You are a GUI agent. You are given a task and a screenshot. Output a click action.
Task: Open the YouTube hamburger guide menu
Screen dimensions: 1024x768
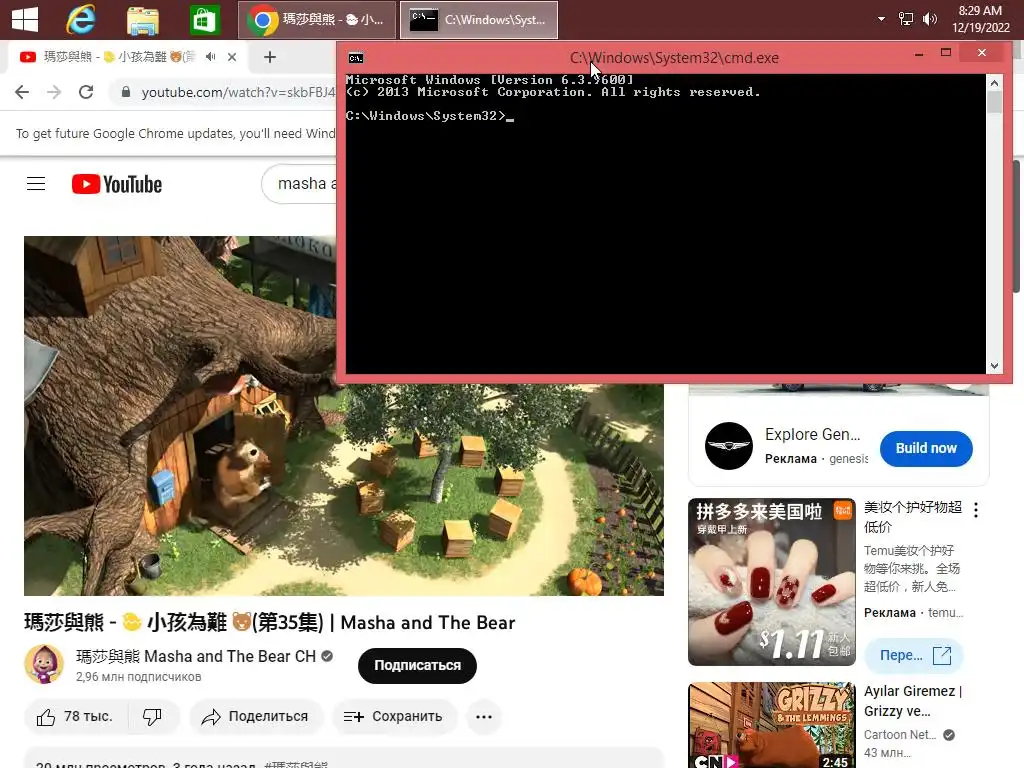tap(36, 184)
